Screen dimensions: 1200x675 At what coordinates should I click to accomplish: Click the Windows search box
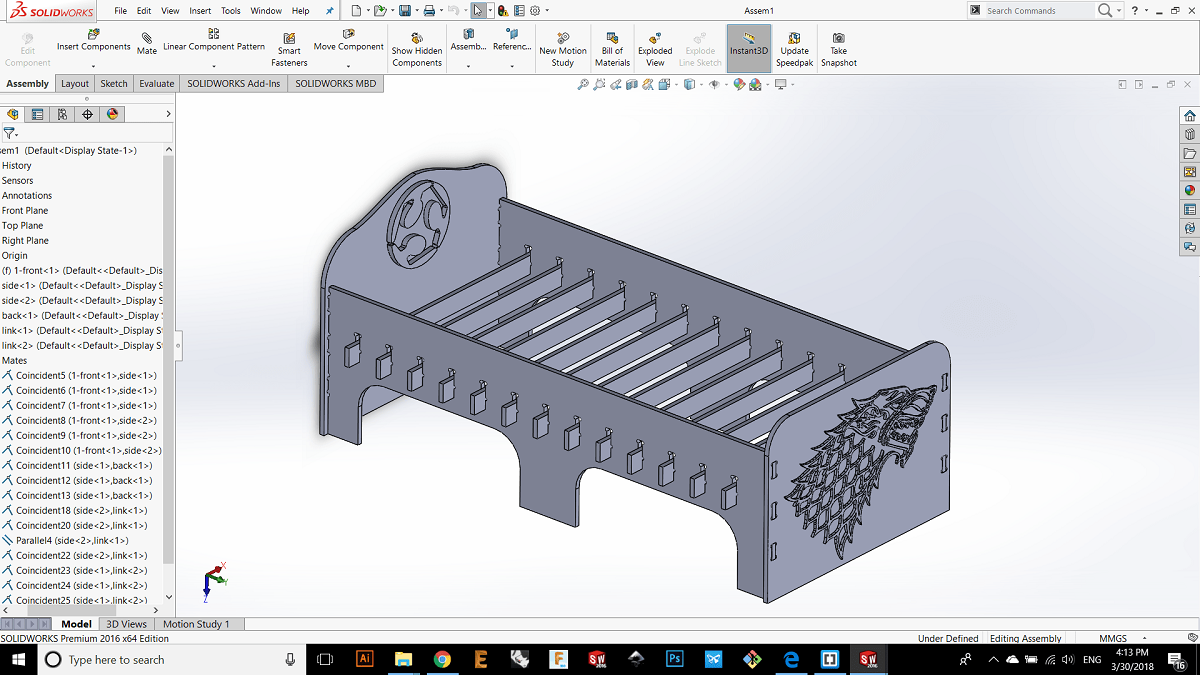(170, 660)
